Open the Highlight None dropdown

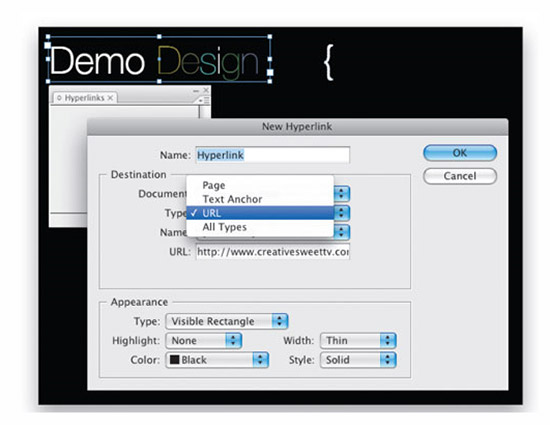coord(203,340)
